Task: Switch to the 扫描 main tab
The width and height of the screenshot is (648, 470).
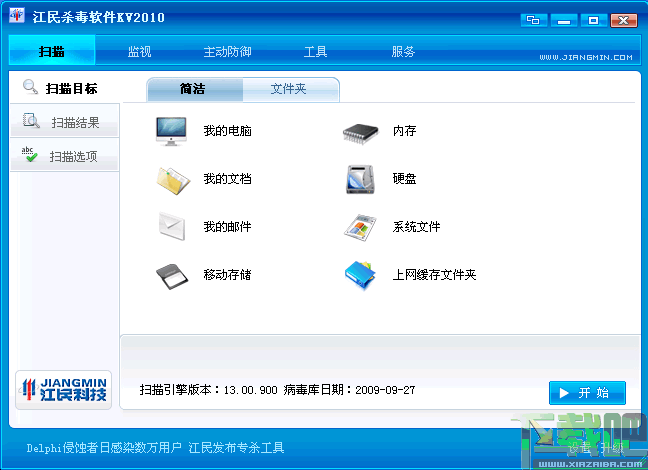Action: tap(52, 51)
